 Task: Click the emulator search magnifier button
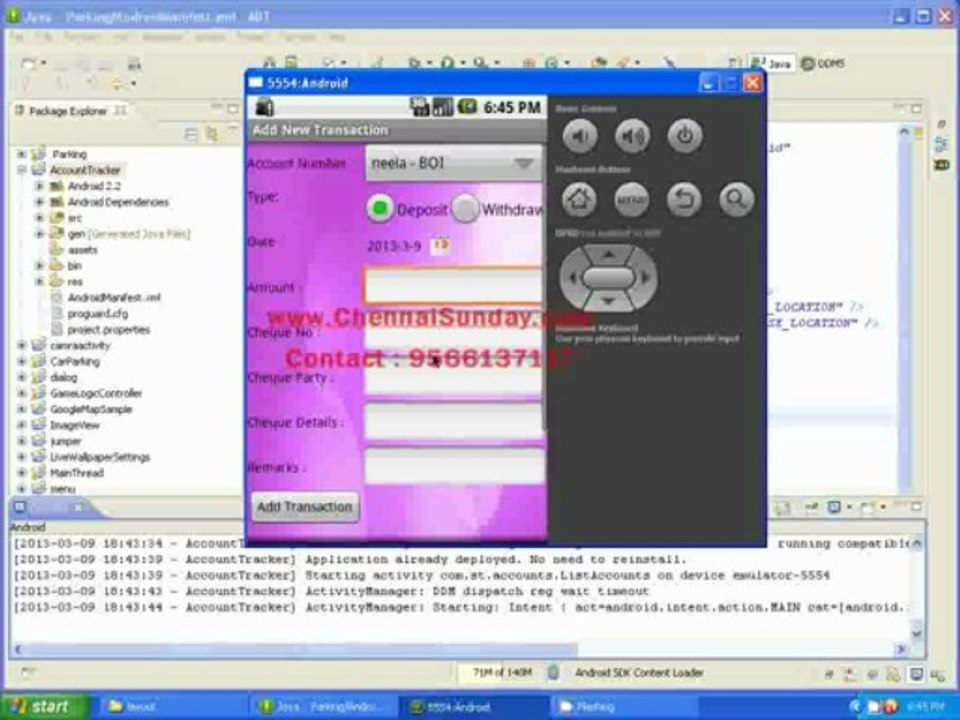pos(736,199)
